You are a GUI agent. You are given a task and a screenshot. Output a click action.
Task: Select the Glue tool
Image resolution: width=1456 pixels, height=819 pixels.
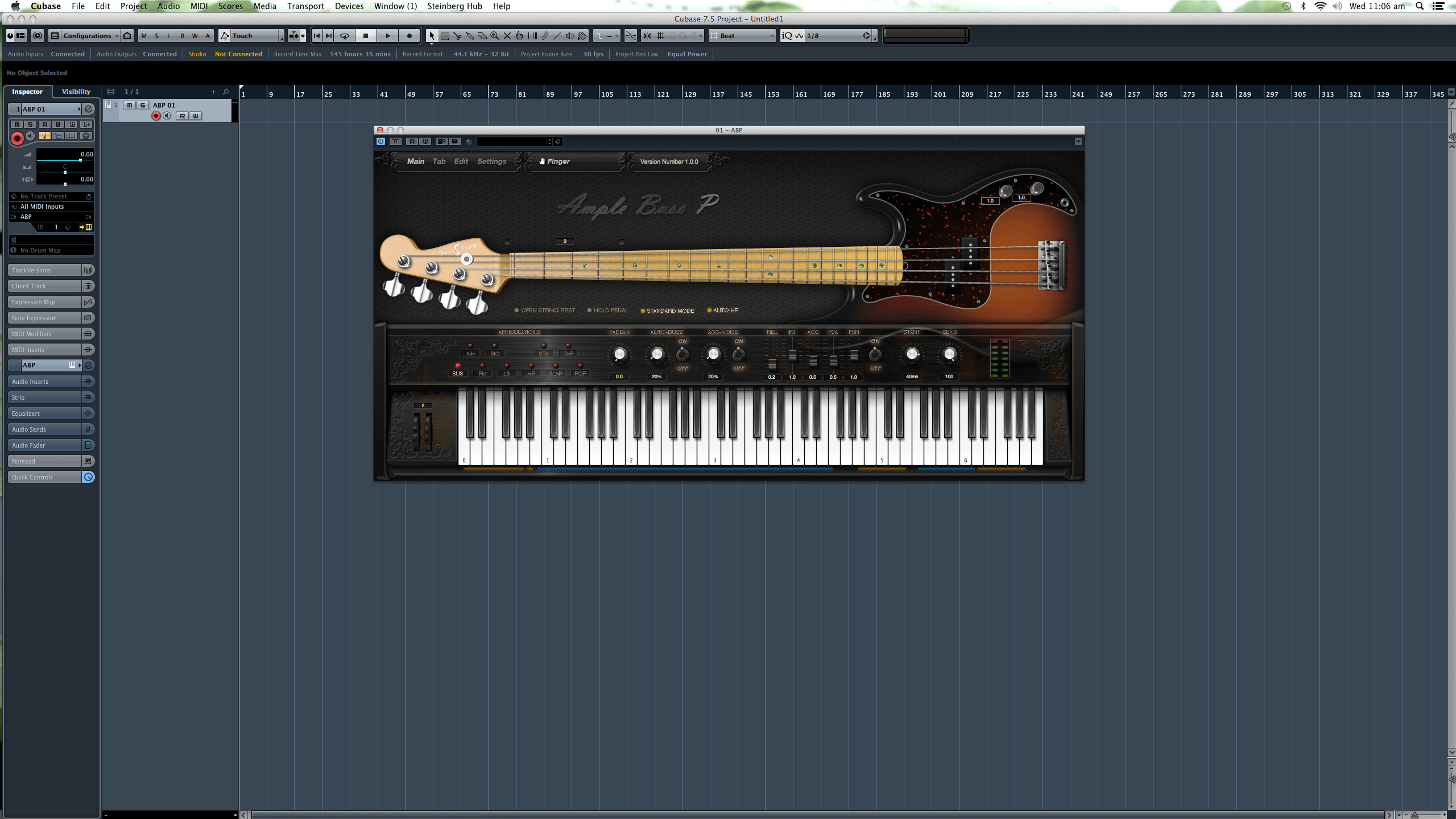click(x=470, y=35)
